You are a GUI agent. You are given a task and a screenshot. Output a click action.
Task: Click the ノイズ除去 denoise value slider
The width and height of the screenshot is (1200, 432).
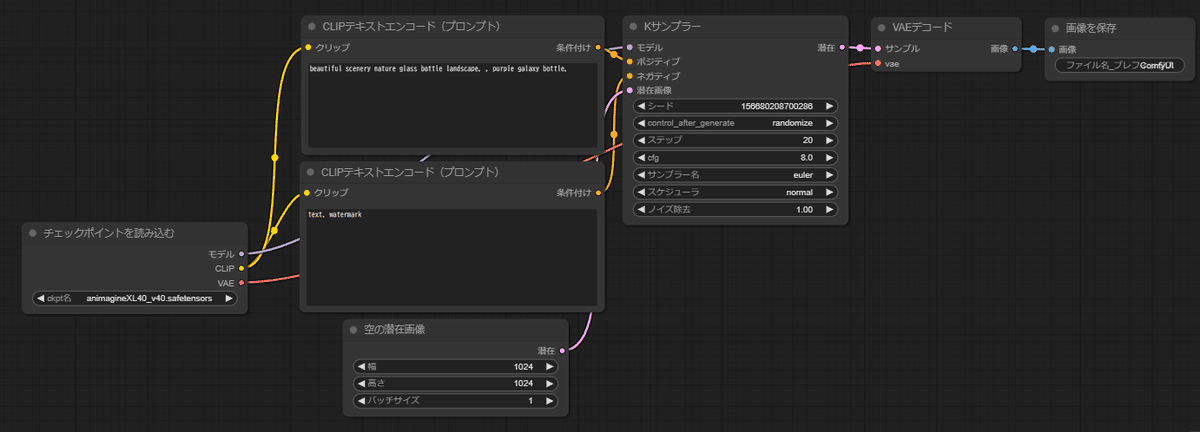735,210
